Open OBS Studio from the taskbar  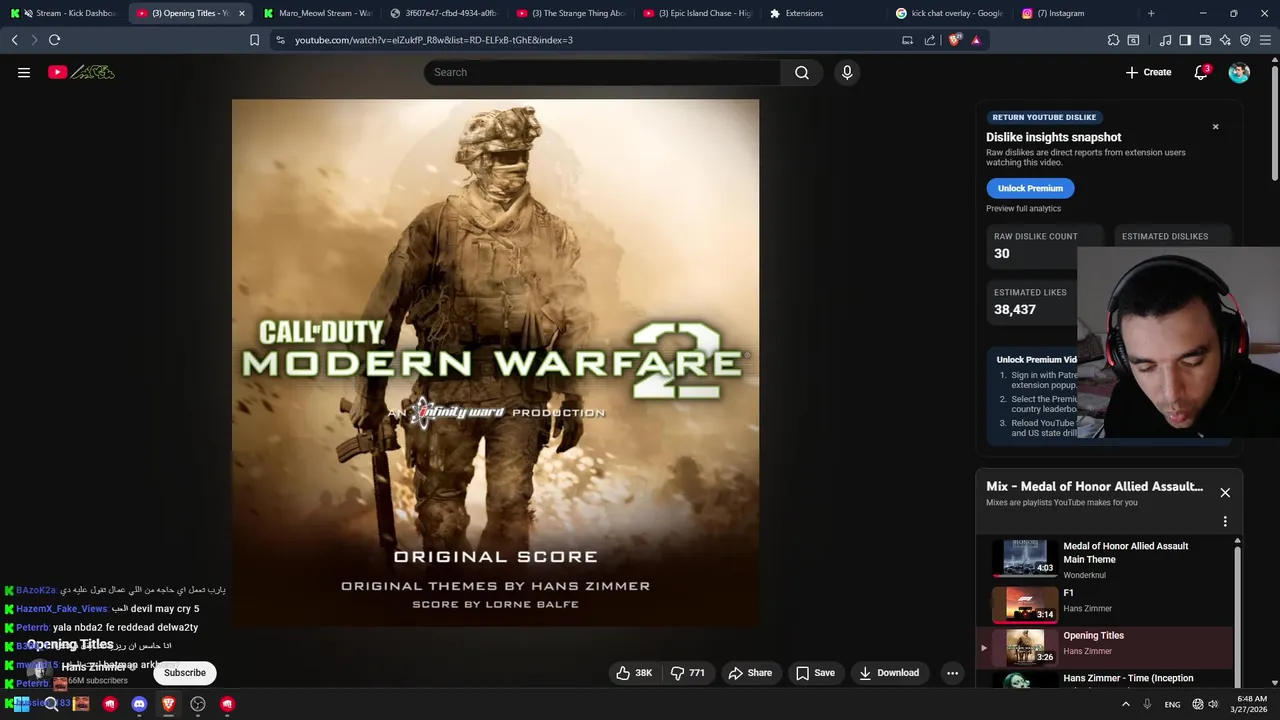[x=198, y=704]
